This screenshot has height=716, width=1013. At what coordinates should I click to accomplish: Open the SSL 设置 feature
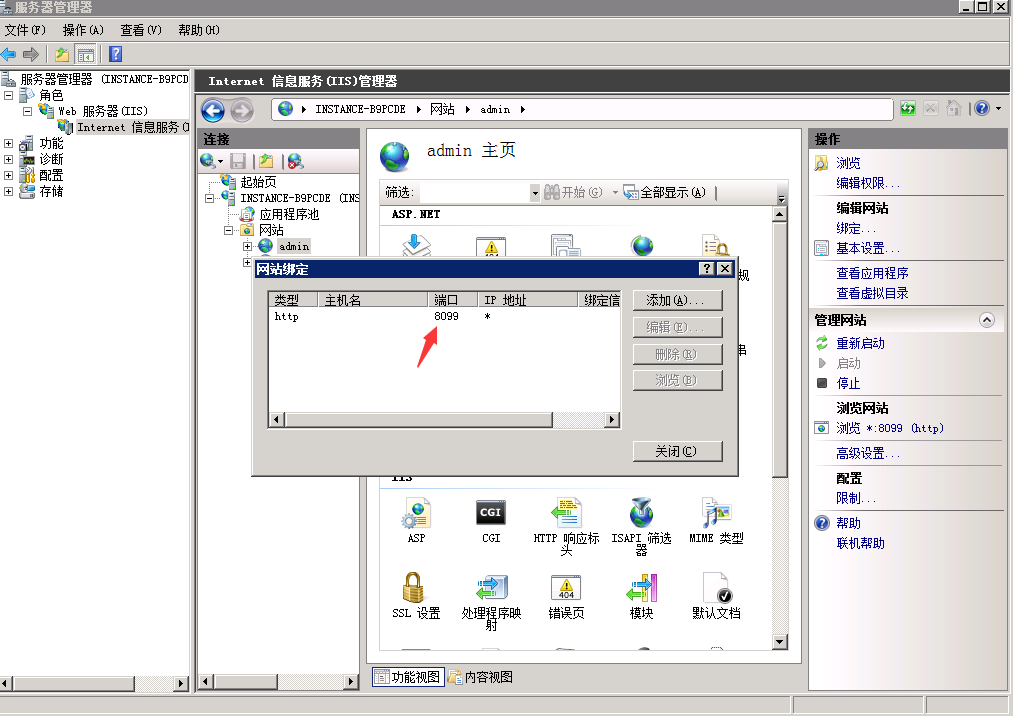416,596
